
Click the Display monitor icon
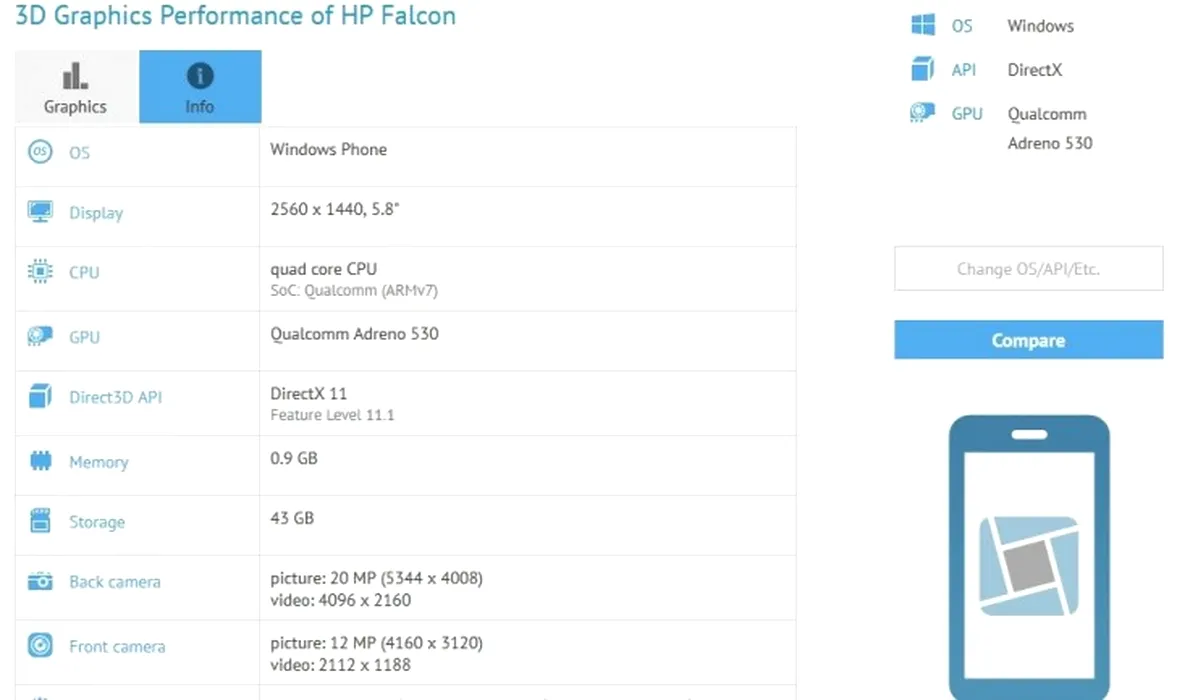click(40, 212)
